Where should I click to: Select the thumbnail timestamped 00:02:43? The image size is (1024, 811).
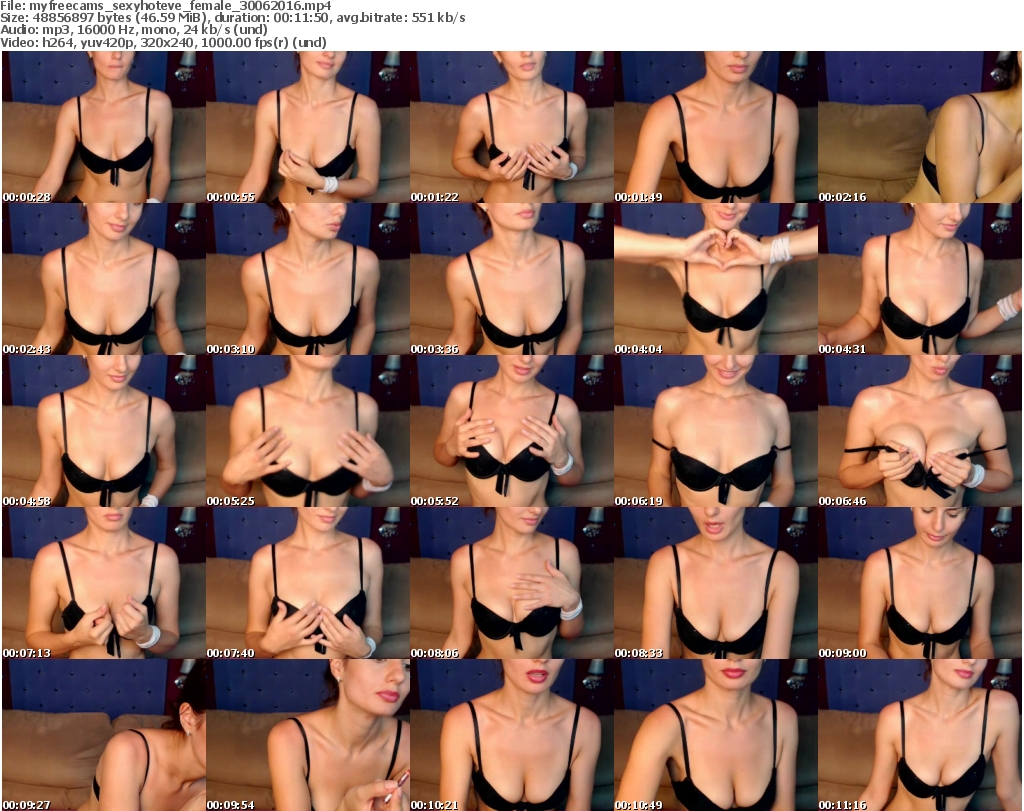103,279
